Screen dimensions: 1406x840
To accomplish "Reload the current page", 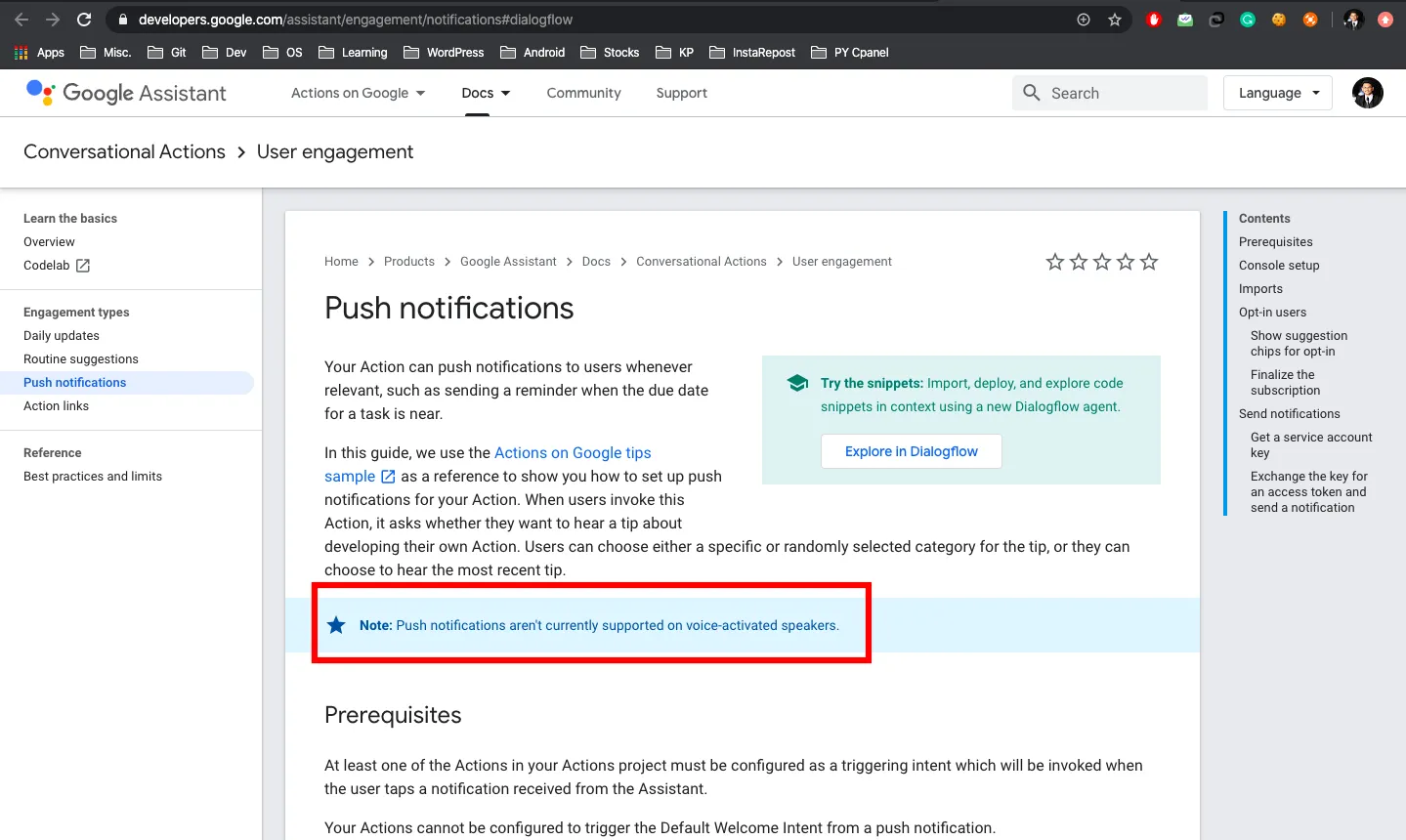I will tap(84, 20).
